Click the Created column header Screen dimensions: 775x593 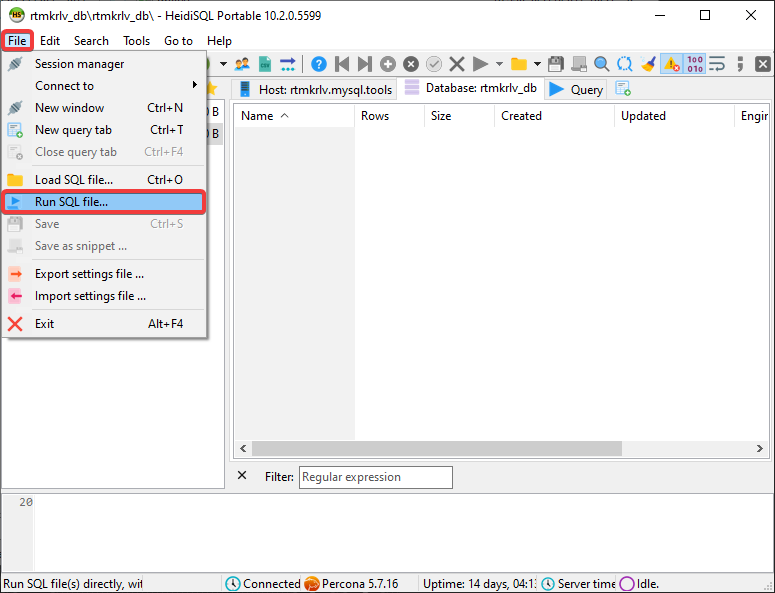[x=522, y=116]
